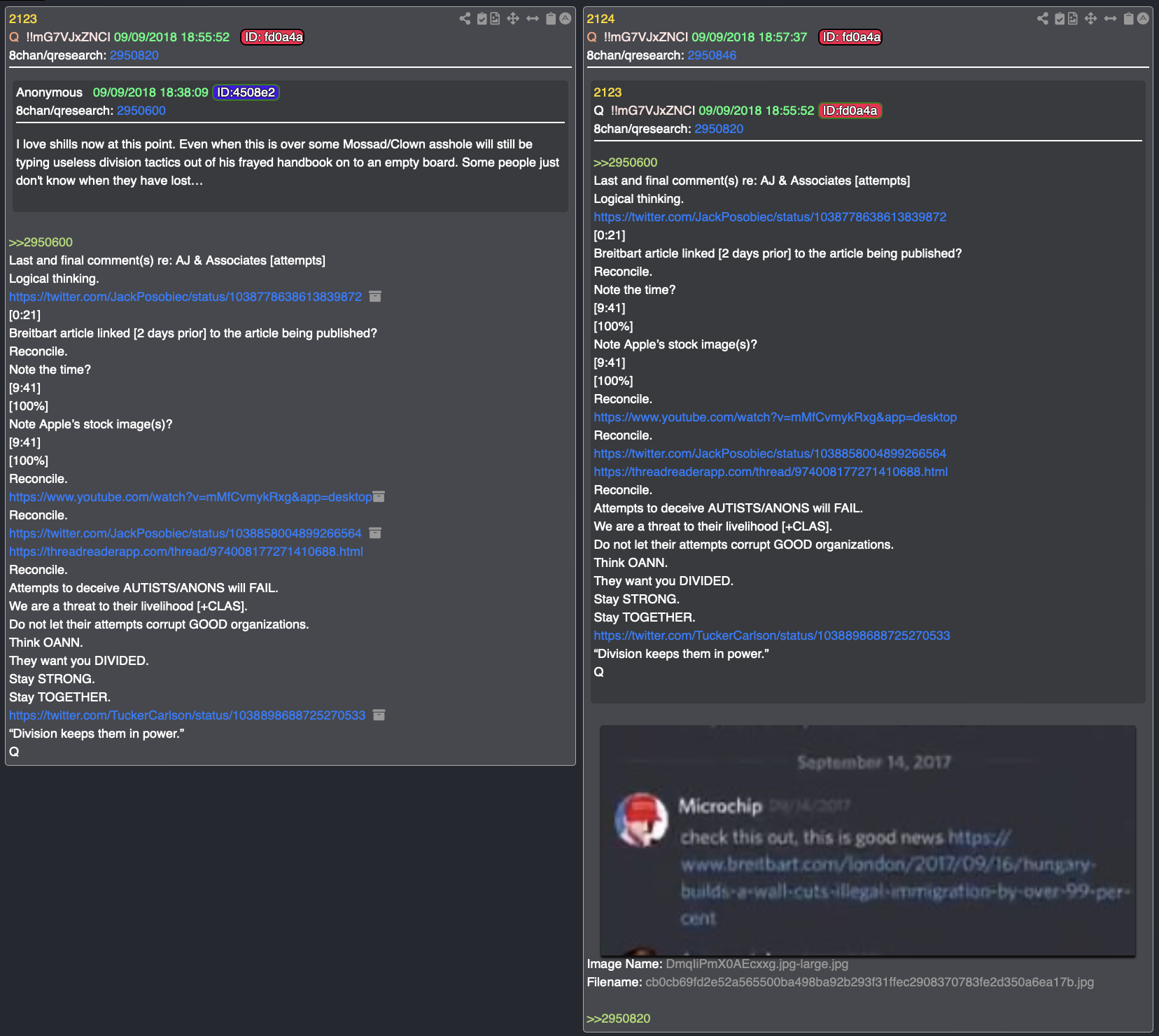The width and height of the screenshot is (1159, 1036).
Task: Click the yellow post number 2123 in the left header
Action: coord(23,19)
